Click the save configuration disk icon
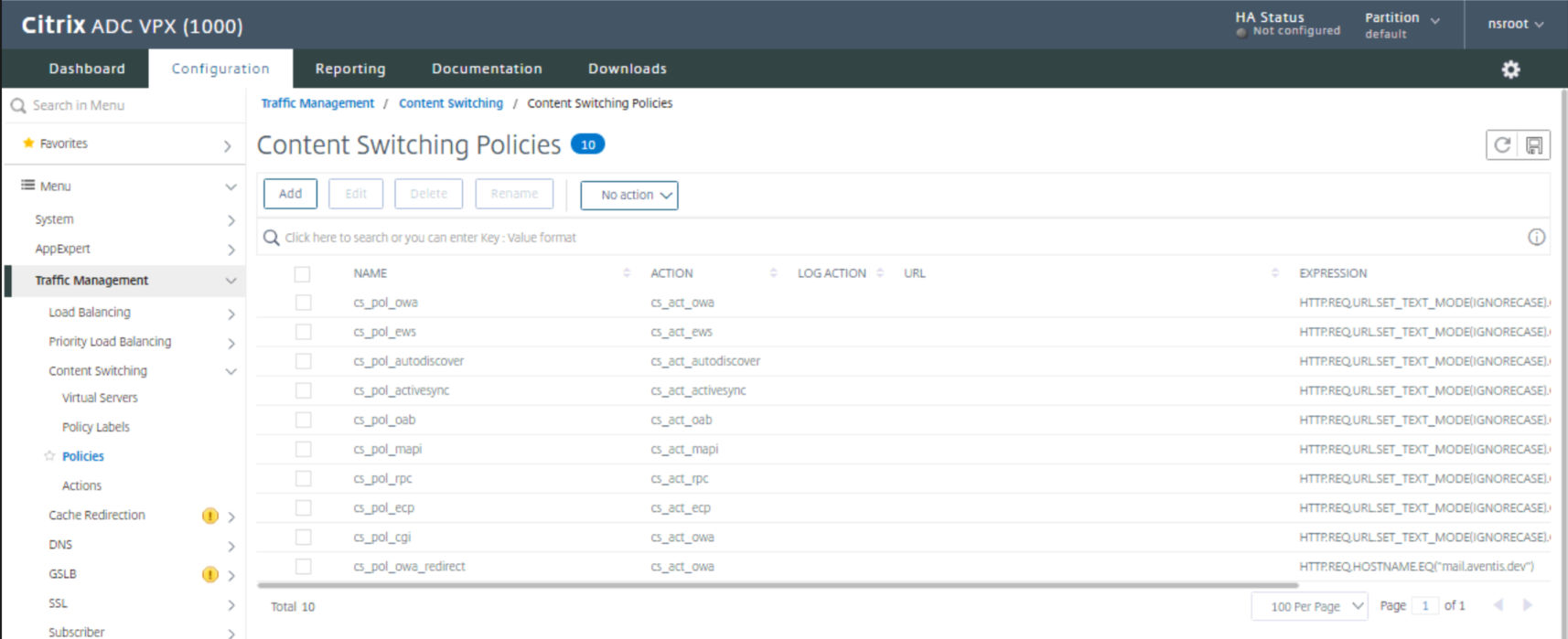Viewport: 1568px width, 639px height. point(1534,144)
